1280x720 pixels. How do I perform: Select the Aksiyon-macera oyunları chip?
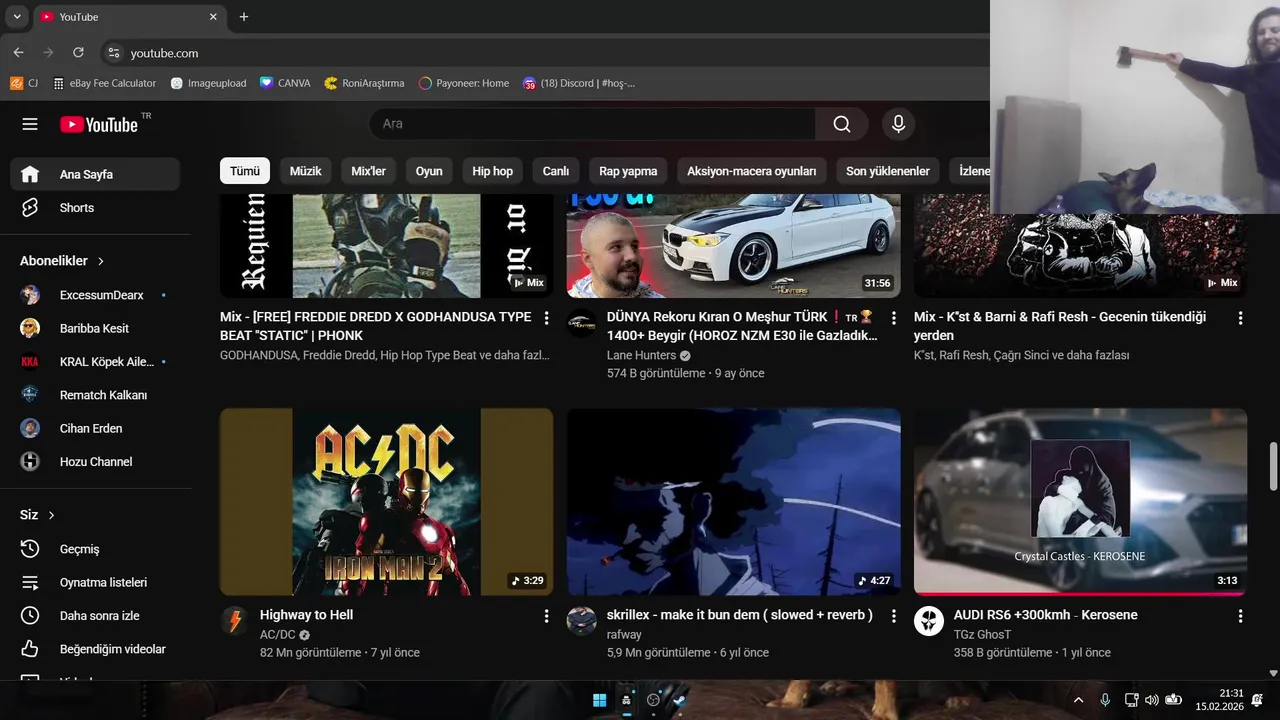[752, 171]
